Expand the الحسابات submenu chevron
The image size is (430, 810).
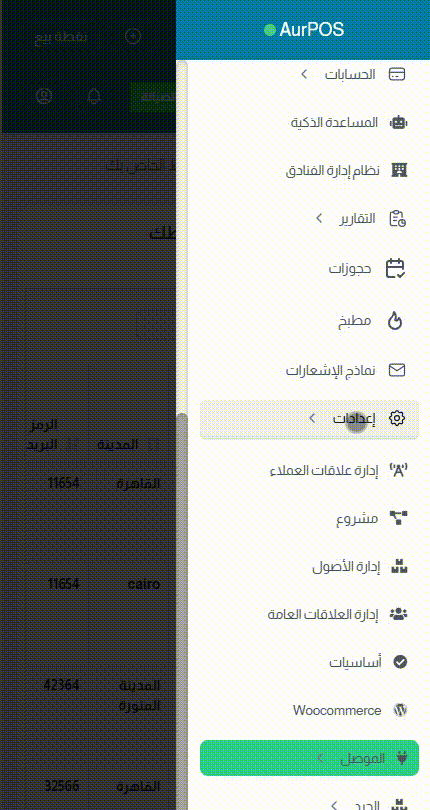pyautogui.click(x=304, y=74)
